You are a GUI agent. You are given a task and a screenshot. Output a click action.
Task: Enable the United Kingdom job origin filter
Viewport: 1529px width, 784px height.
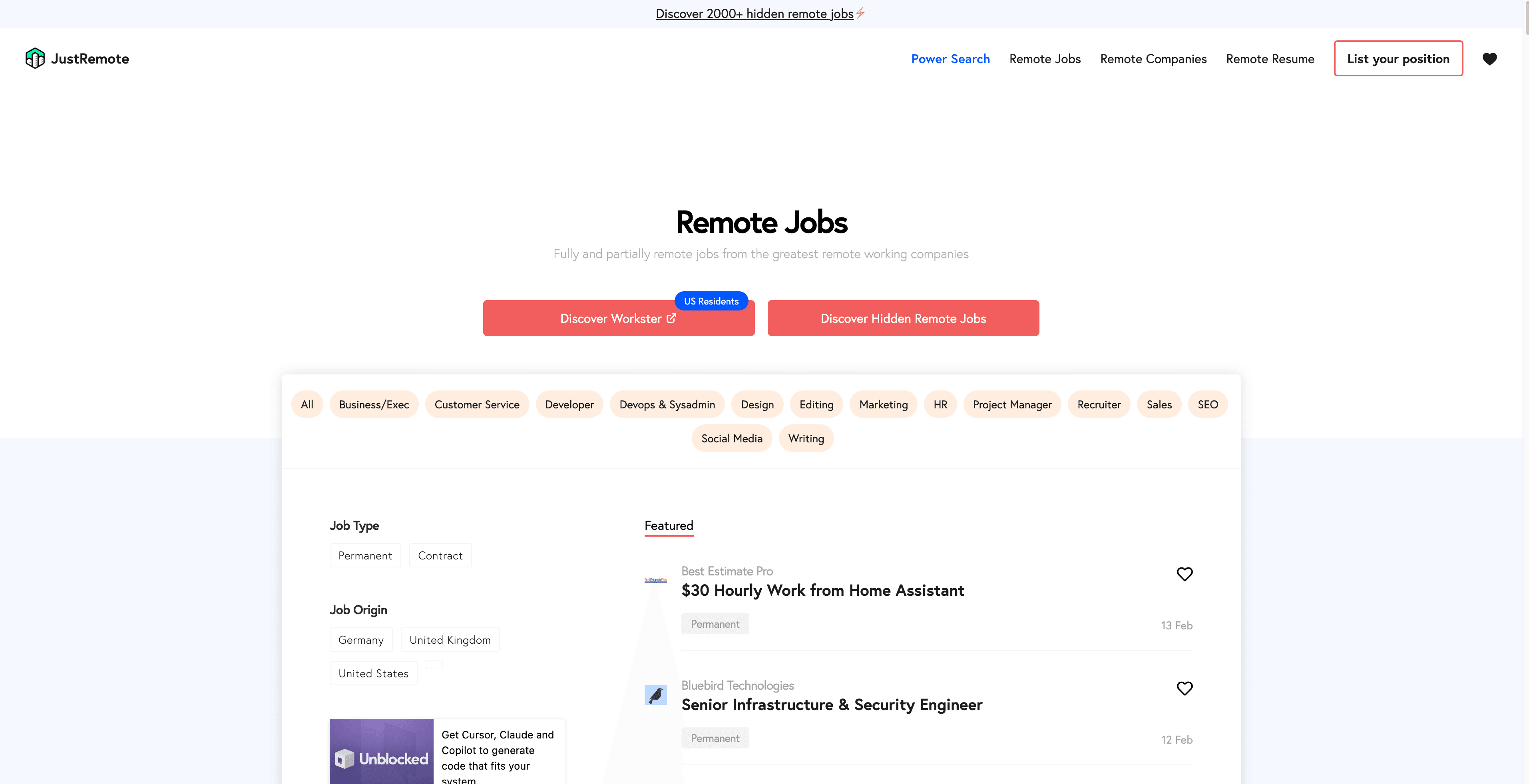pos(450,639)
